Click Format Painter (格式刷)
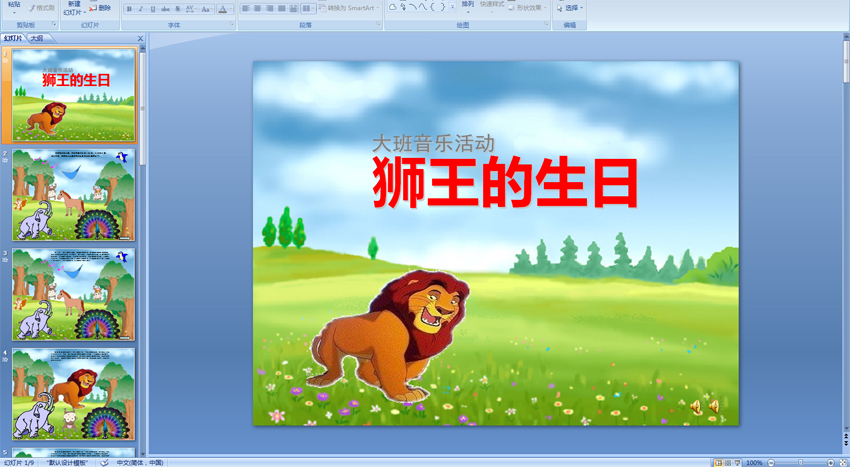Viewport: 850px width, 467px height. point(41,8)
